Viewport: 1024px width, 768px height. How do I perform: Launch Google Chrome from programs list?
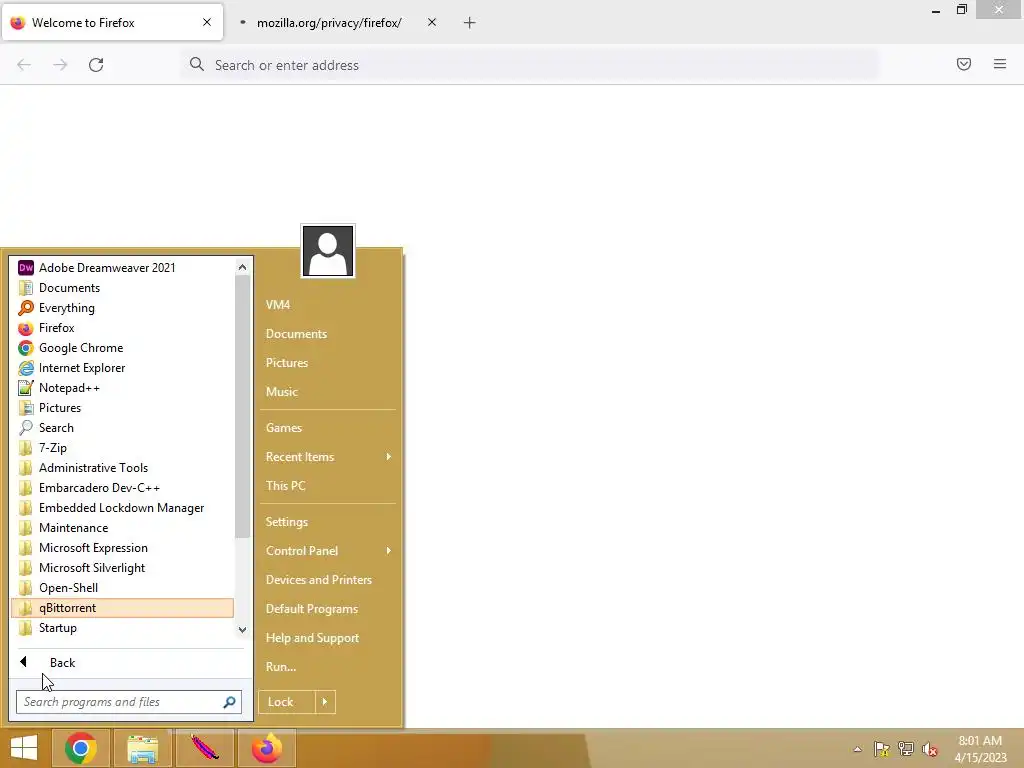(x=122, y=348)
